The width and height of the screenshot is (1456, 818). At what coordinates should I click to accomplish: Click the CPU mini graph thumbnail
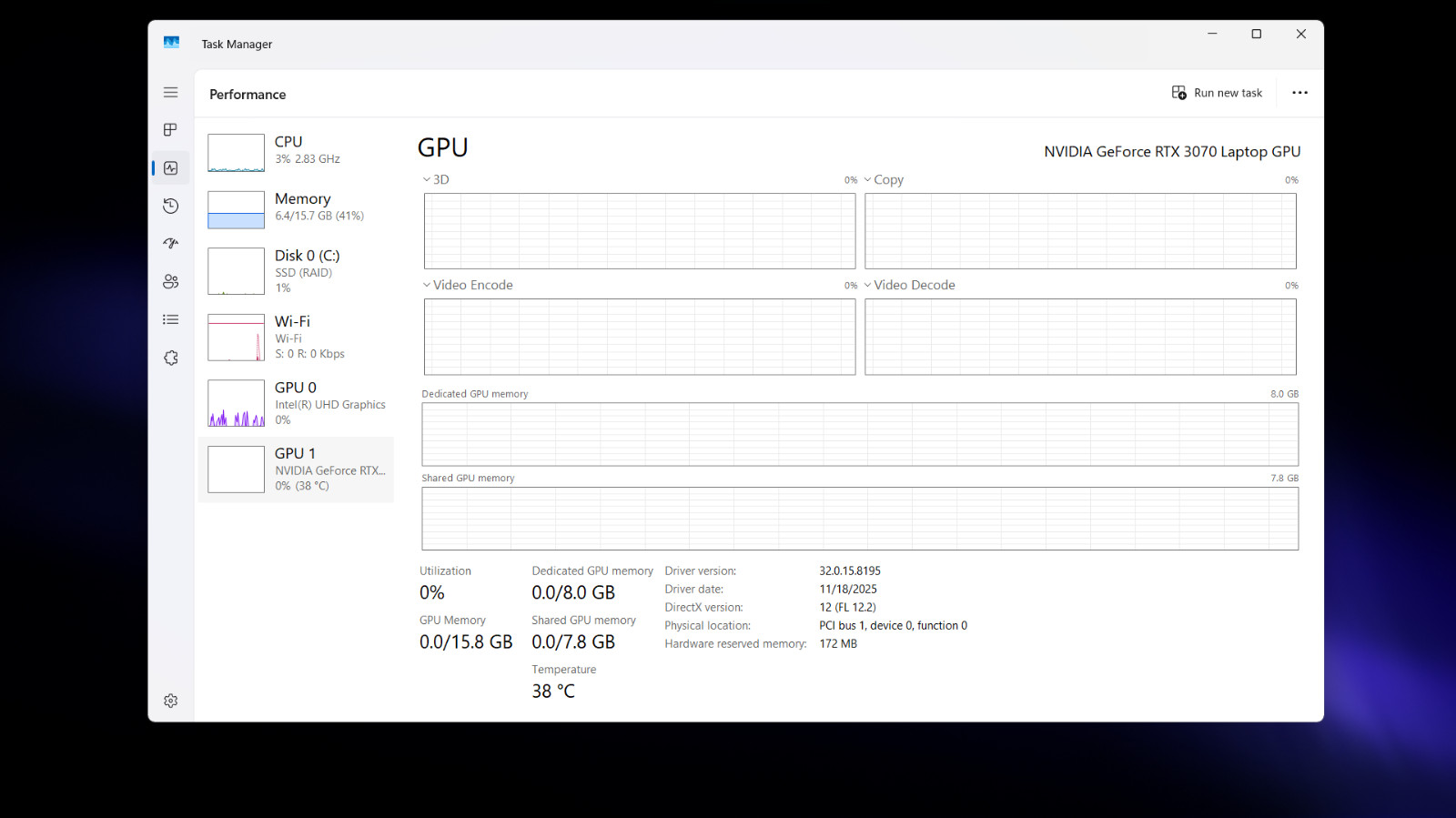[236, 153]
